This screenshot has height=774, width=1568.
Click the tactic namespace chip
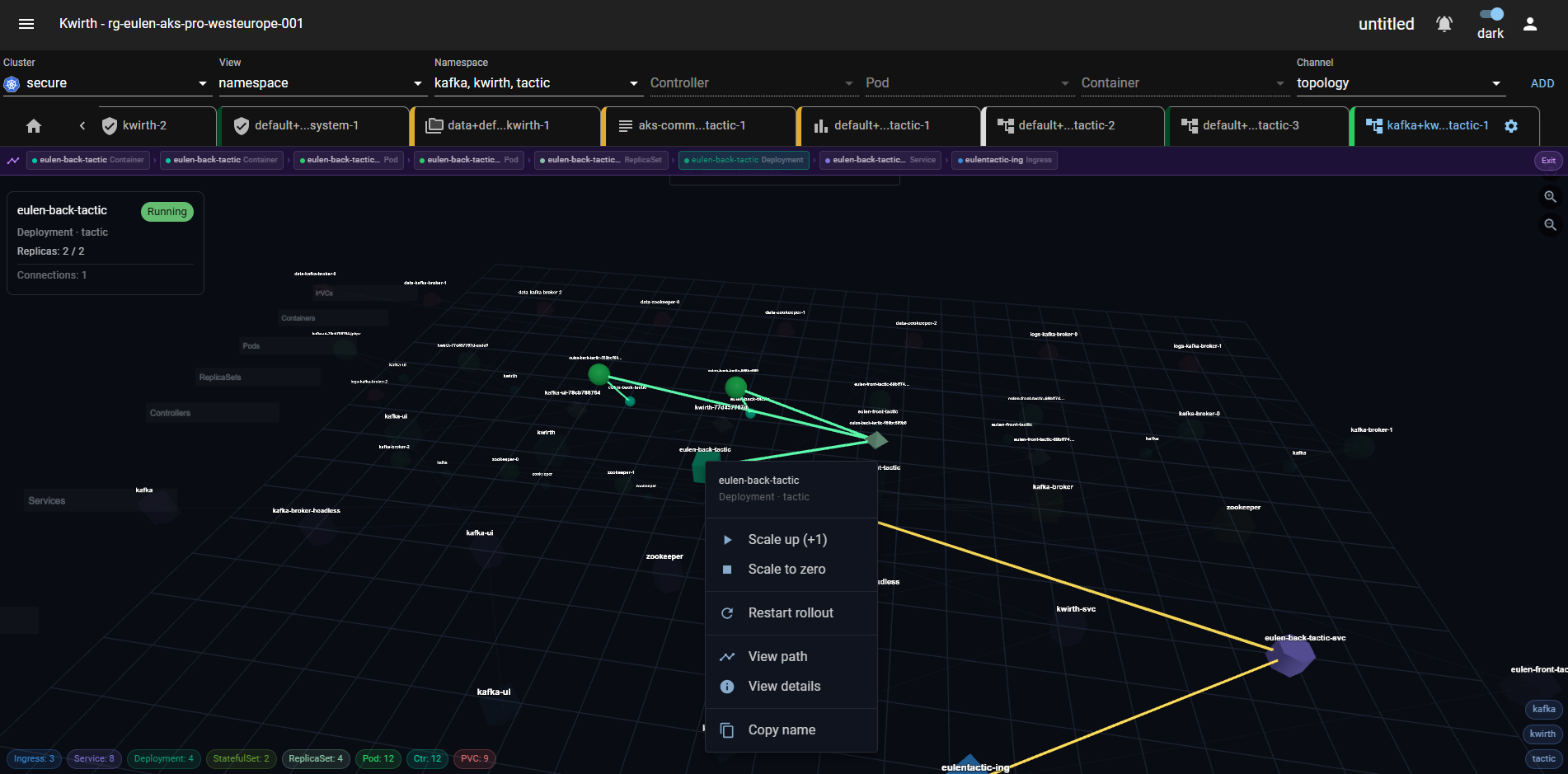(1543, 759)
